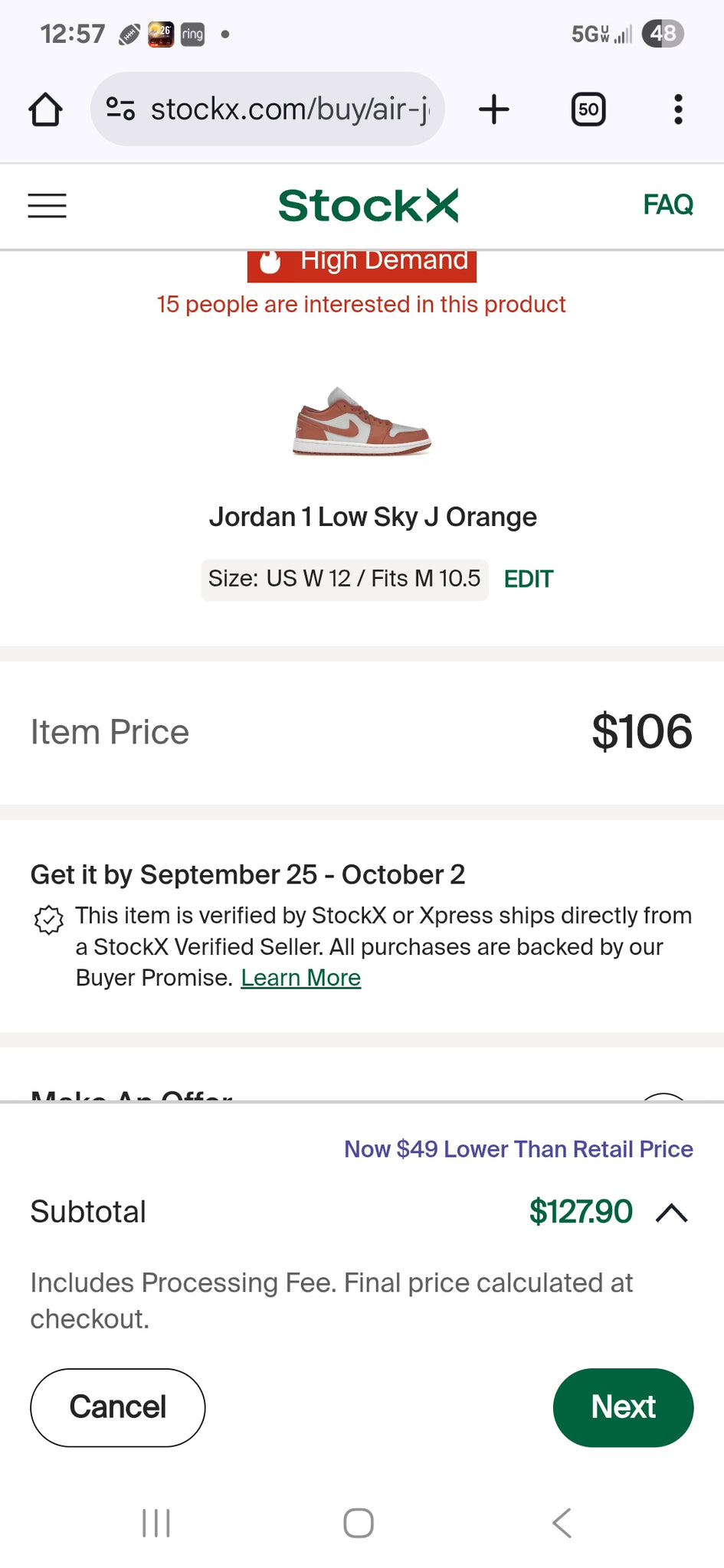Tap the StockX logo
This screenshot has height=1568, width=724.
[x=368, y=205]
